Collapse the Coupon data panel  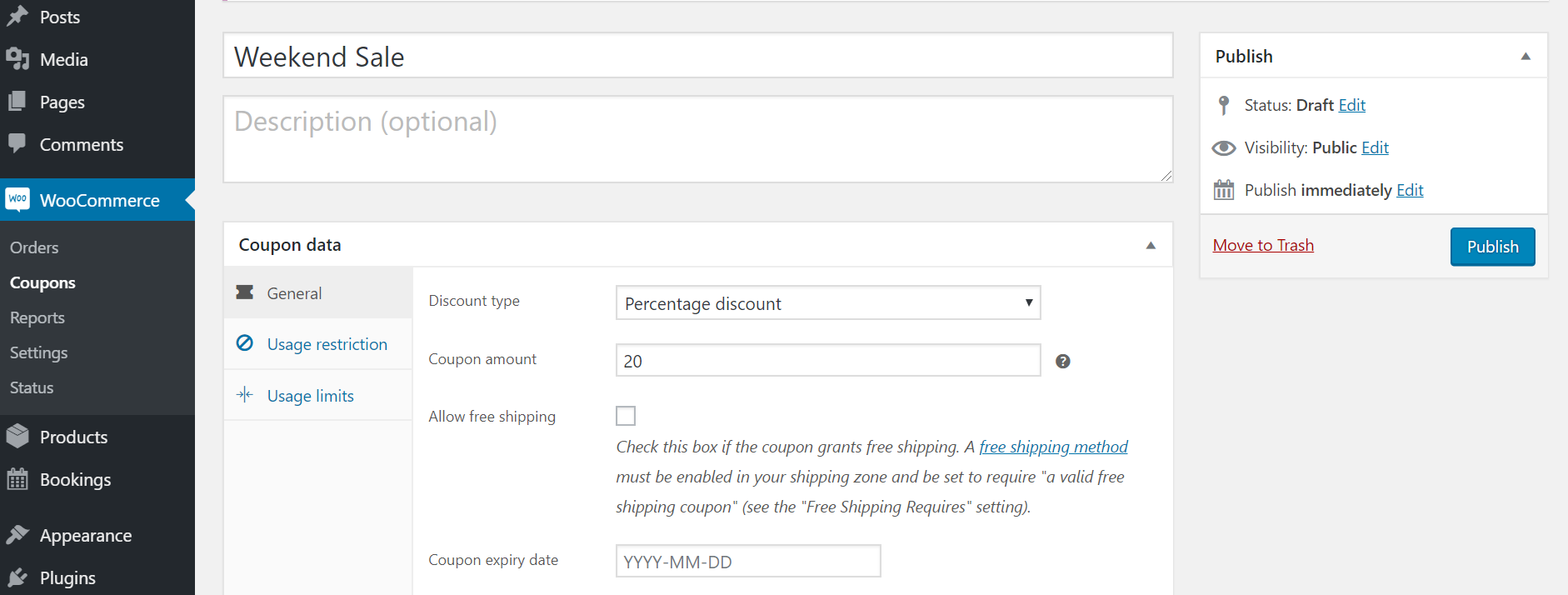tap(1151, 245)
